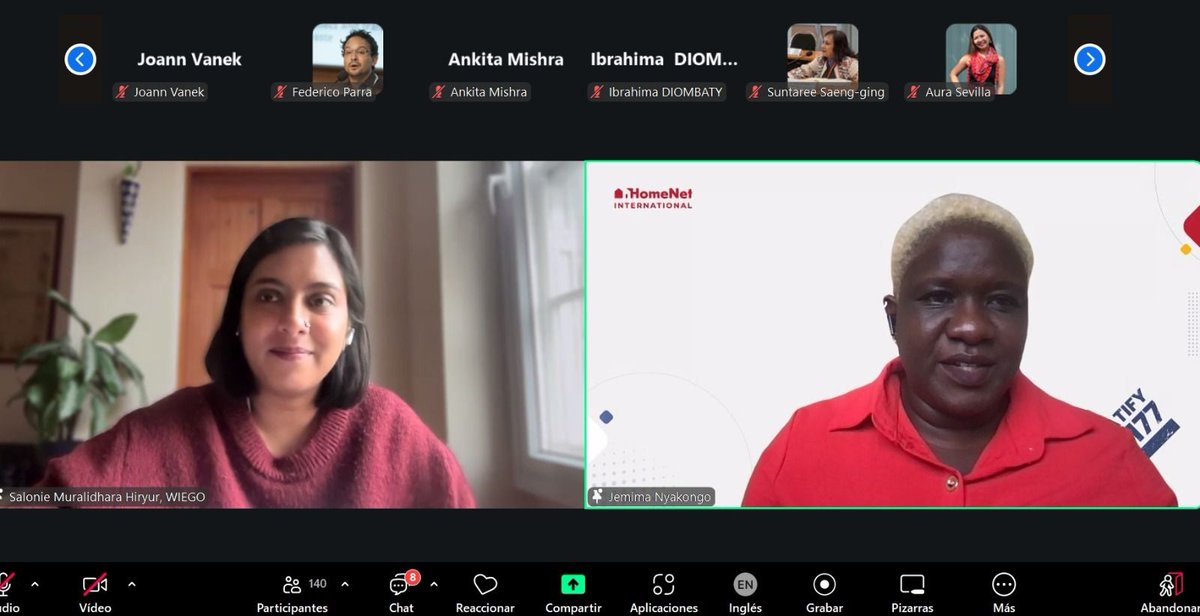Click pin icon next to Jemima Nyakongo
This screenshot has height=616, width=1200.
[x=598, y=496]
